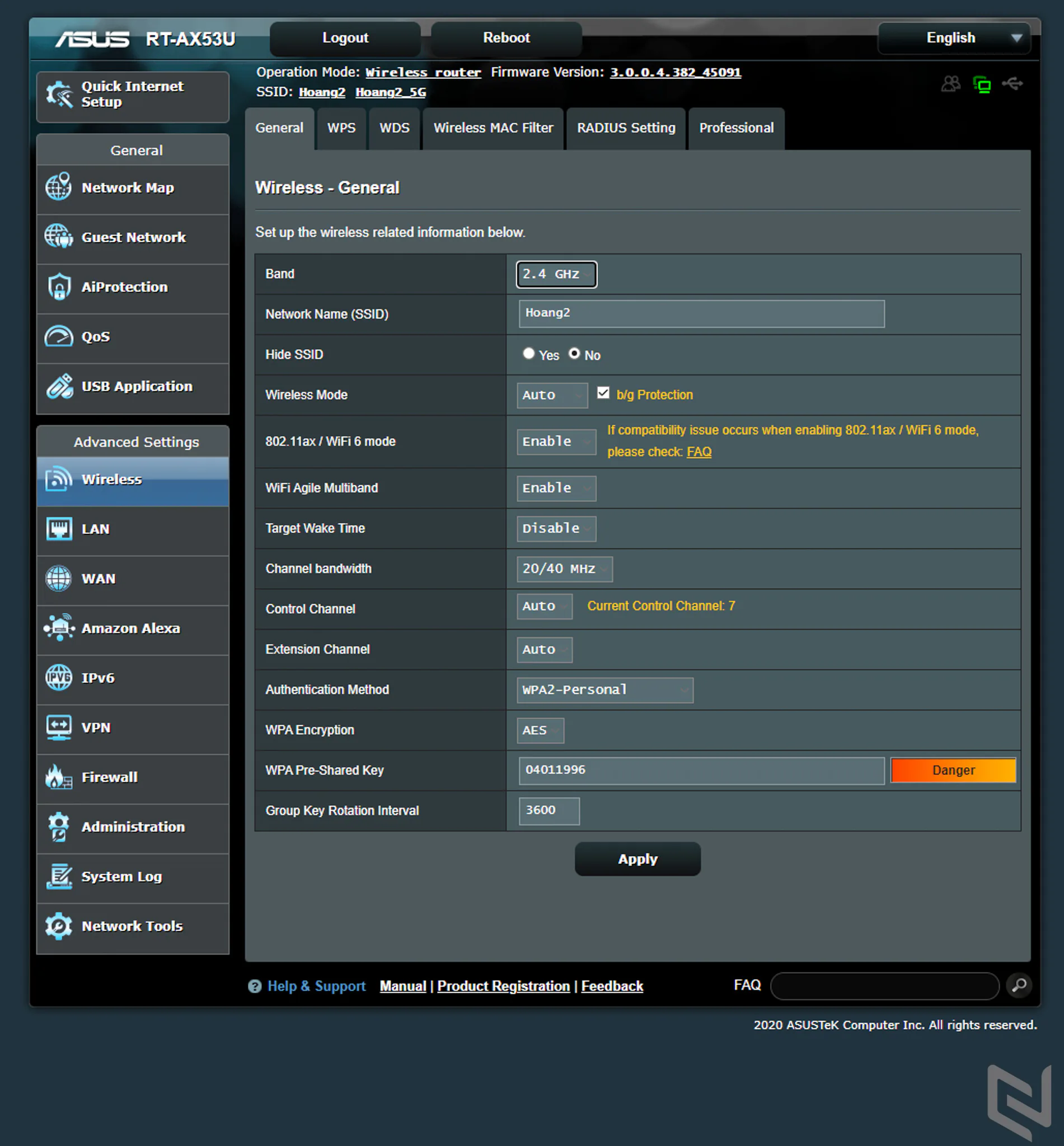Switch to the Wireless MAC Filter tab
The height and width of the screenshot is (1146, 1064).
pos(494,128)
